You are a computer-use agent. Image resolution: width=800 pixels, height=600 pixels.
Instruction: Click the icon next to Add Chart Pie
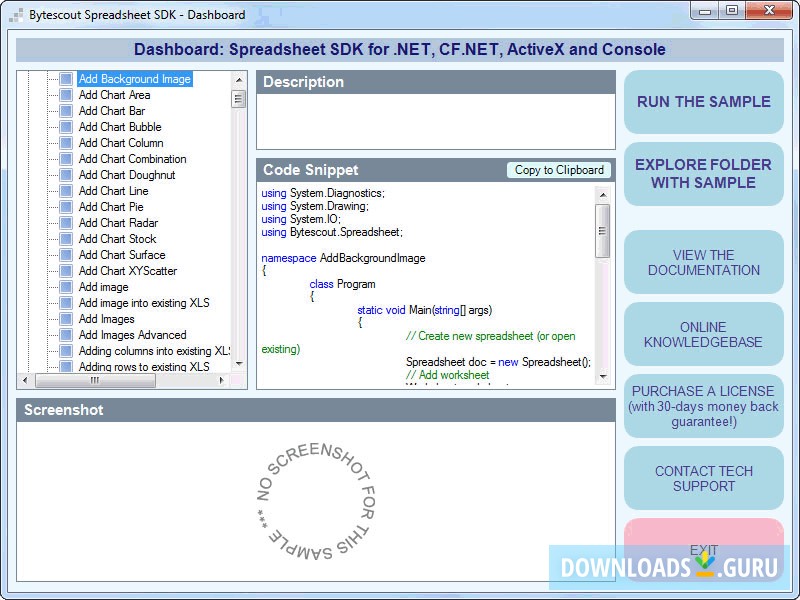65,206
